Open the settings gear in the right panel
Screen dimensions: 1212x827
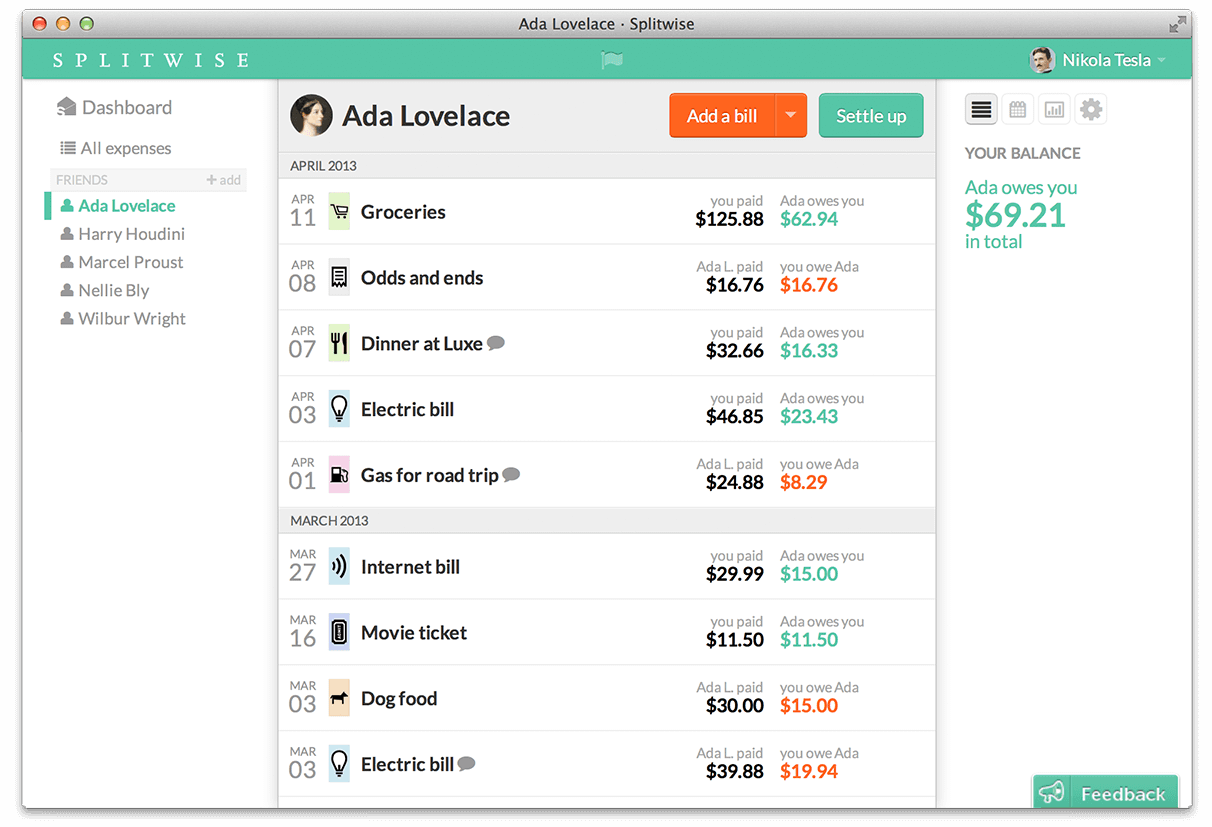[1090, 109]
